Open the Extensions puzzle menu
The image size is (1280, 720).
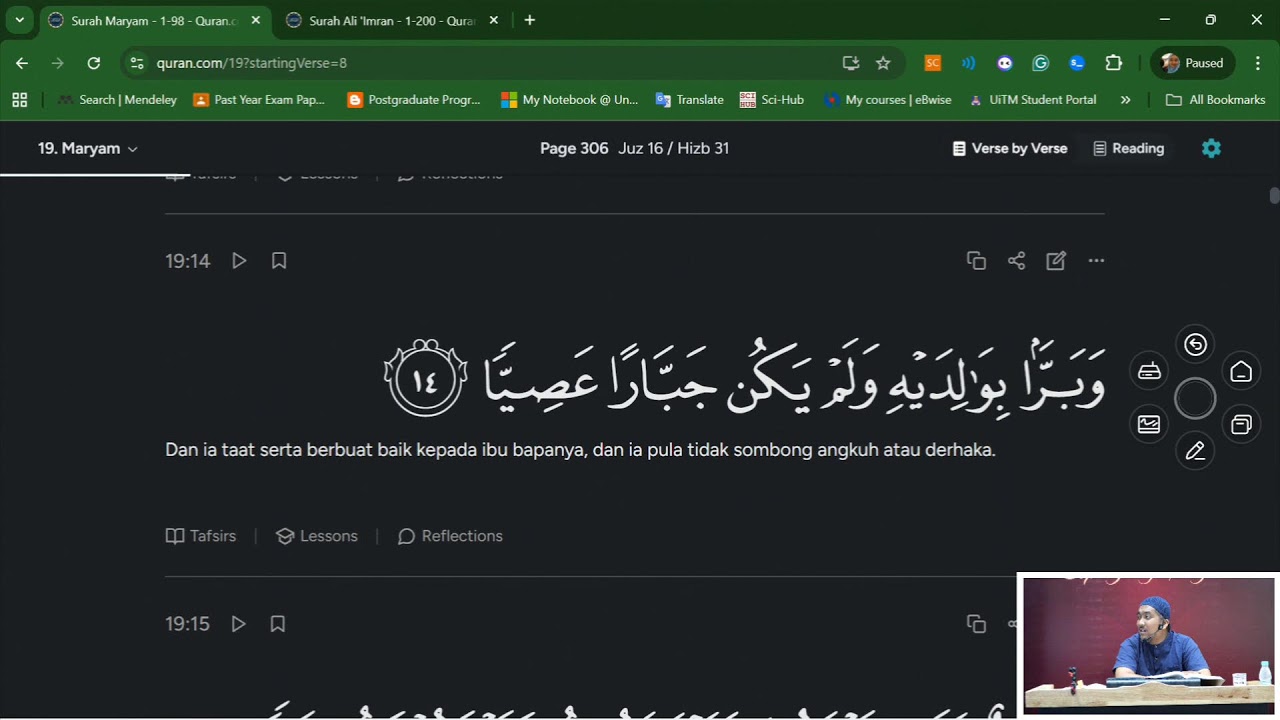1113,63
